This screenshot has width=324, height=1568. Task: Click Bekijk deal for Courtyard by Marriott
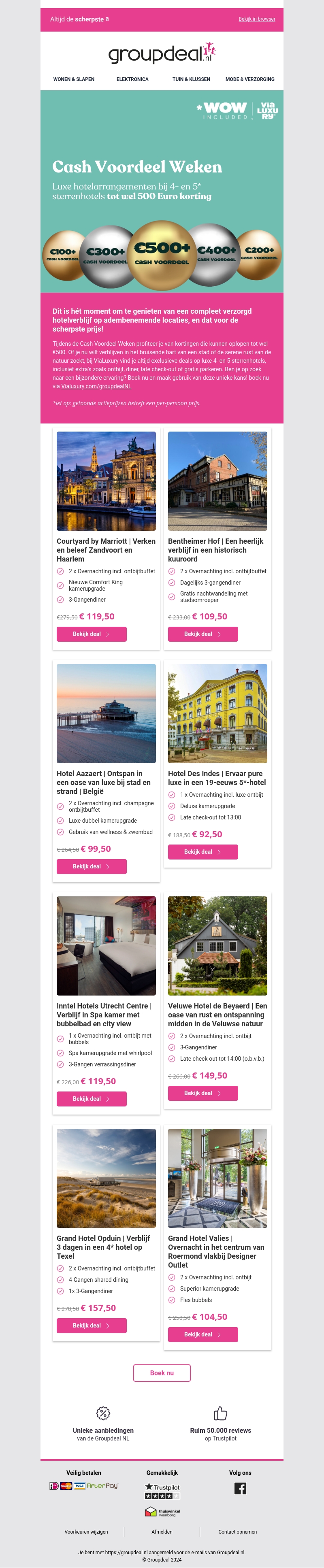tap(92, 634)
